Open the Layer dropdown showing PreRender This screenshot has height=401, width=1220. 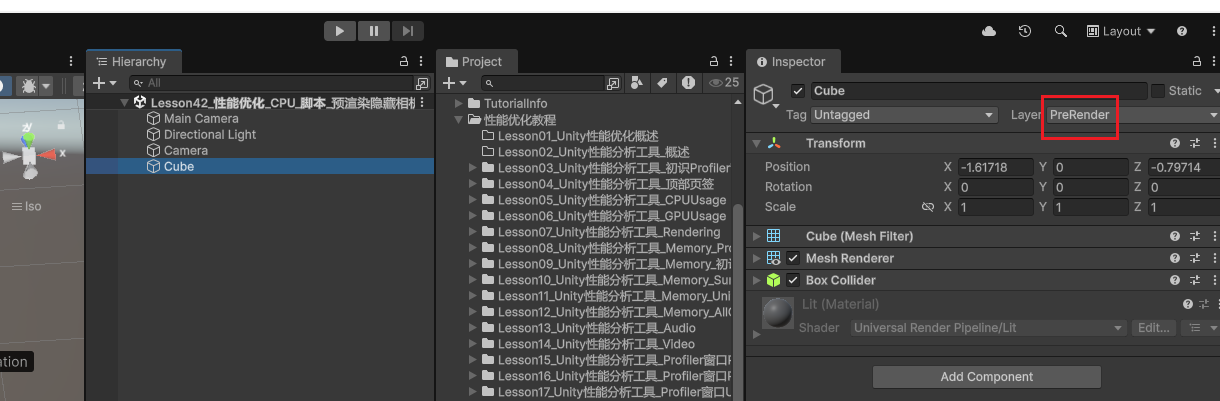pyautogui.click(x=1130, y=115)
